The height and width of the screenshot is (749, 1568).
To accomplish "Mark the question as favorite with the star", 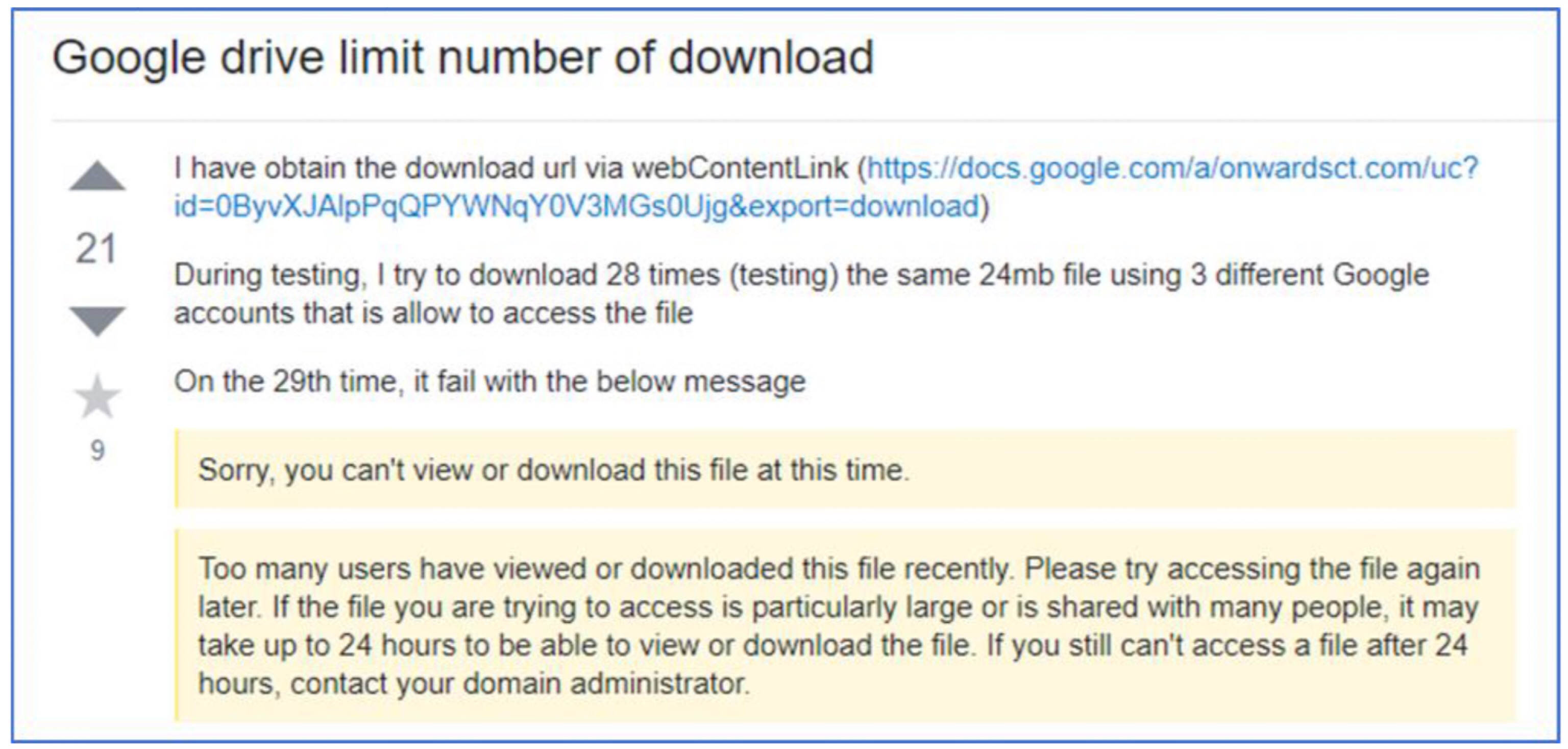I will pyautogui.click(x=97, y=397).
